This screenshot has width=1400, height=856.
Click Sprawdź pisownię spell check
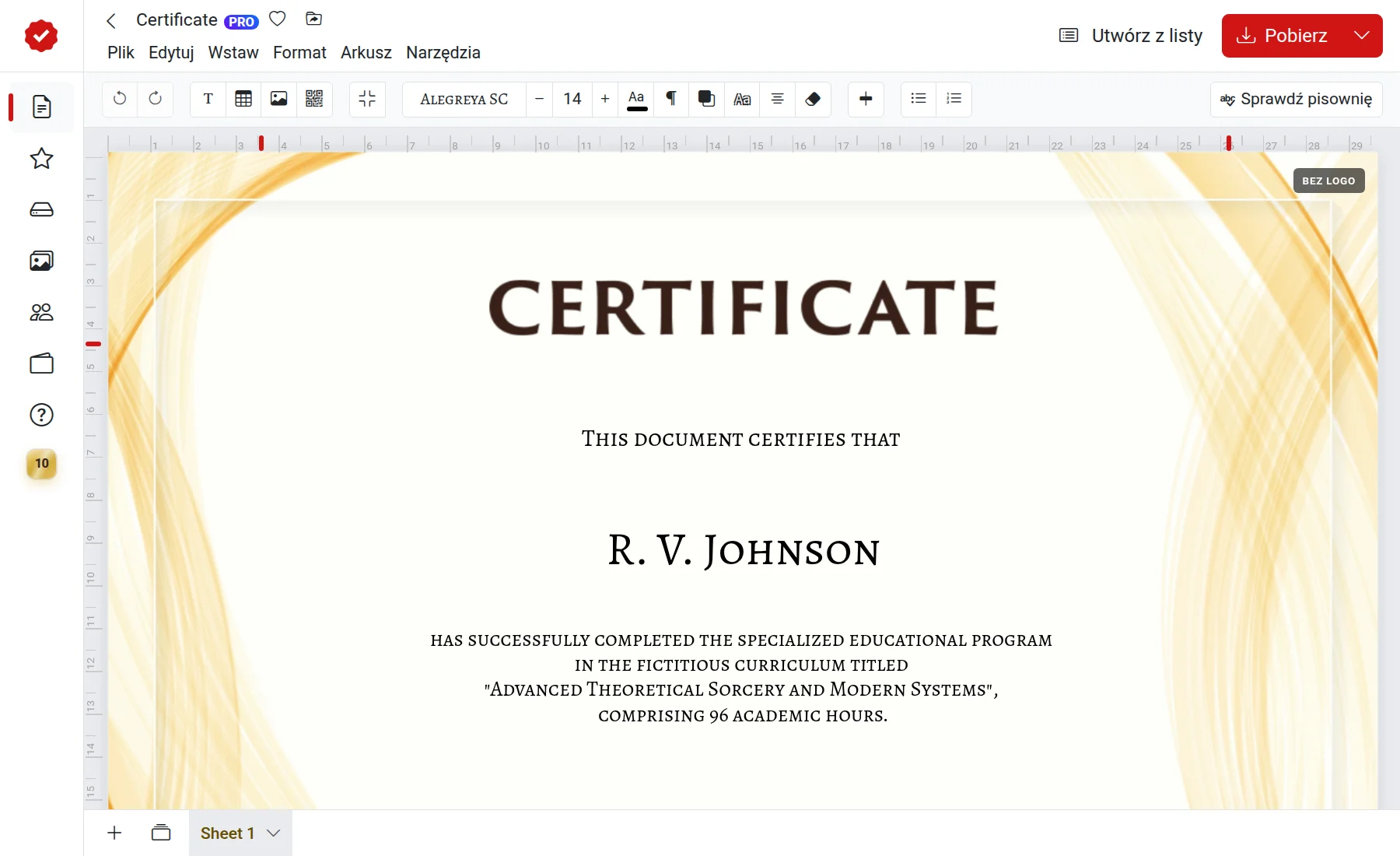tap(1297, 99)
